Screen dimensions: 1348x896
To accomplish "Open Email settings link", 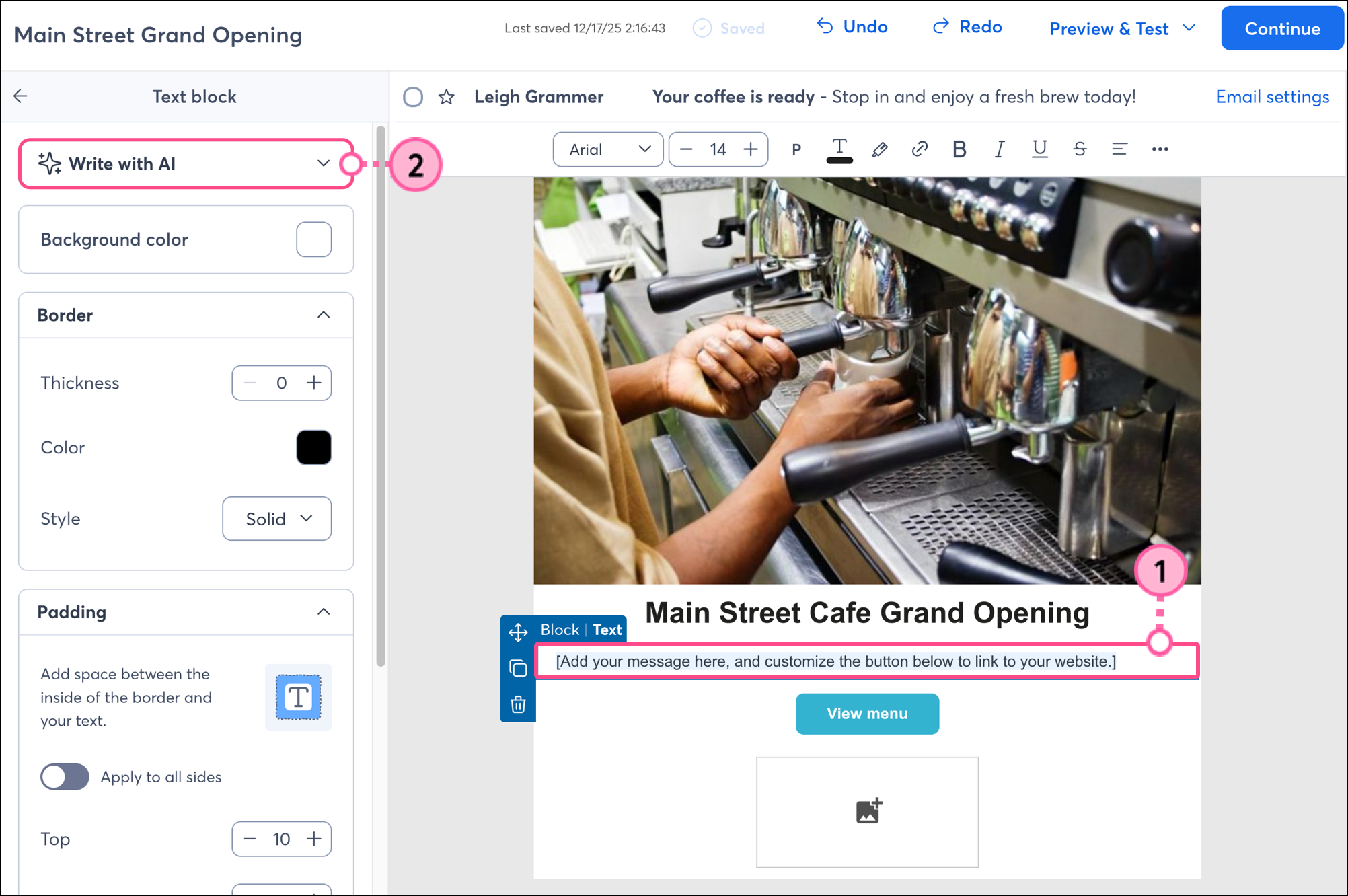I will click(x=1272, y=97).
